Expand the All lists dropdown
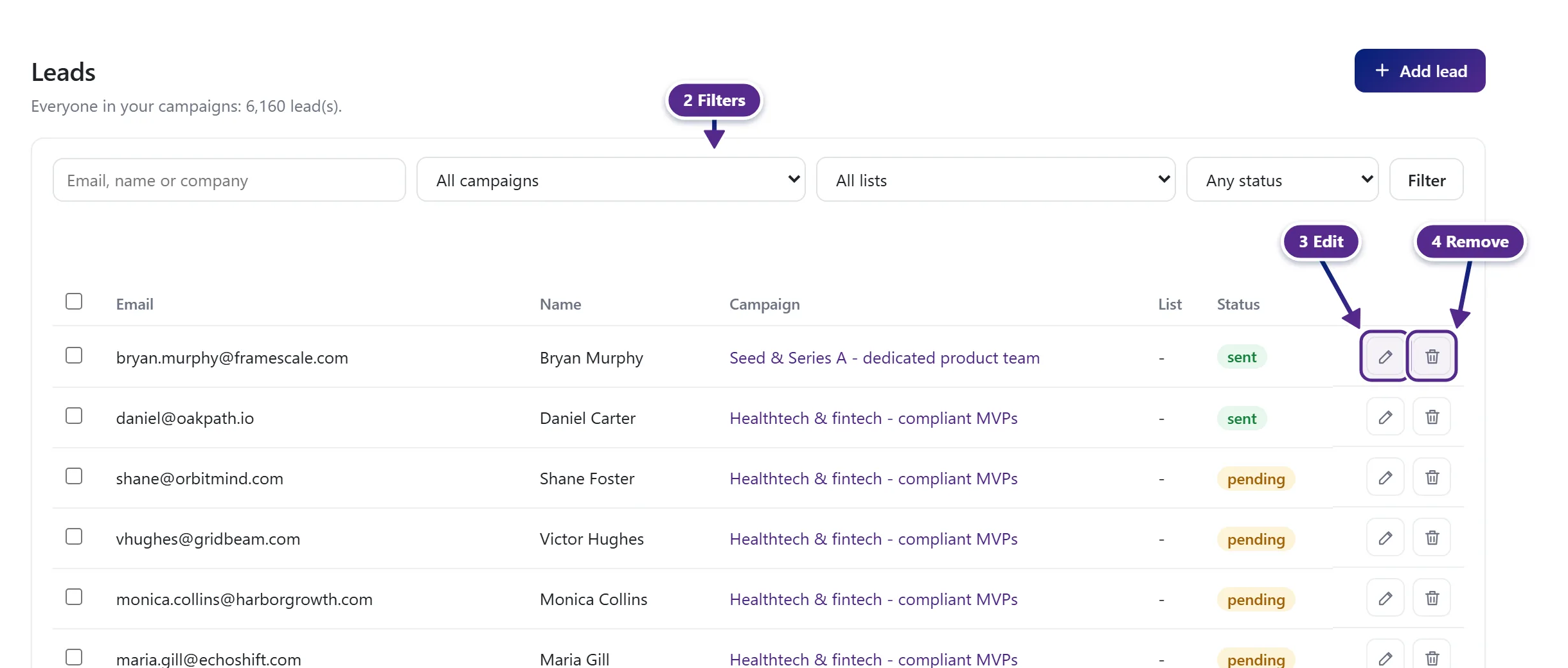This screenshot has height=668, width=1568. click(x=995, y=180)
